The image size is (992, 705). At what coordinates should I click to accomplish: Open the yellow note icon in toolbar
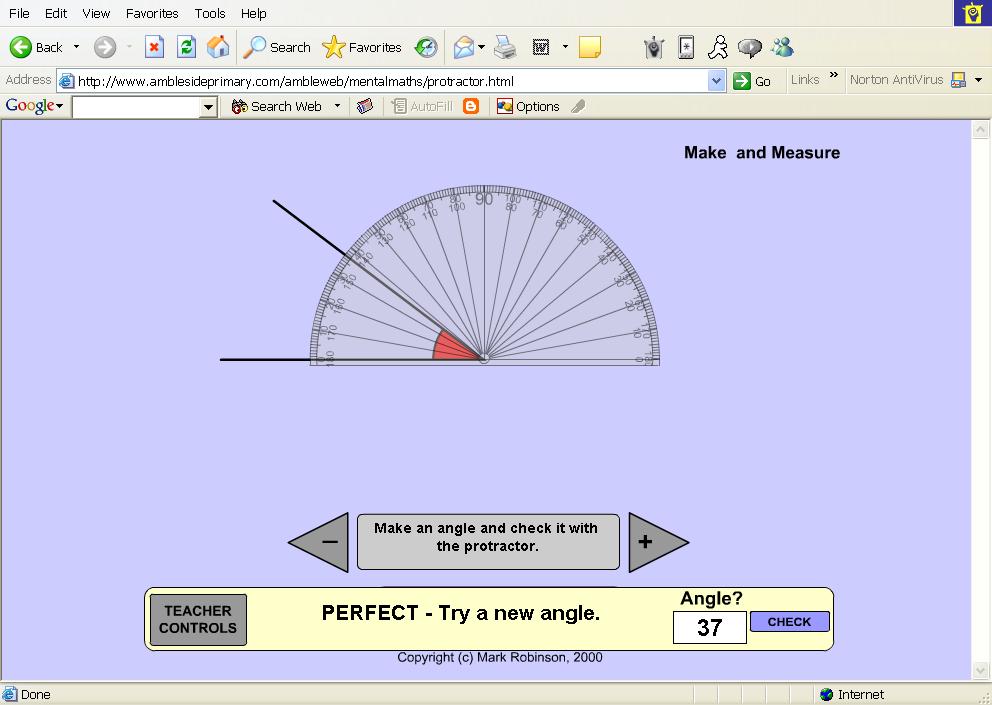click(x=590, y=47)
